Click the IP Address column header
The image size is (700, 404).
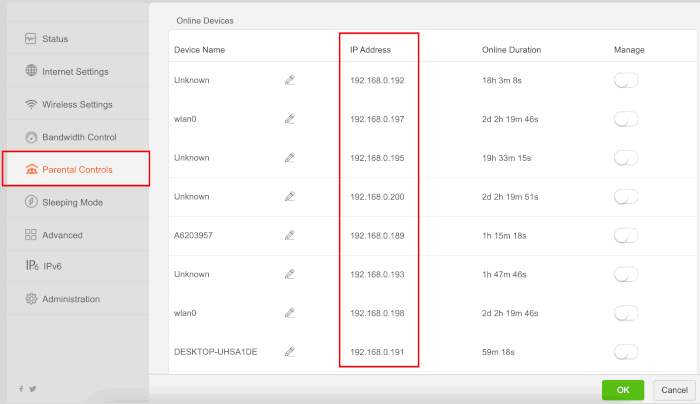pyautogui.click(x=370, y=50)
